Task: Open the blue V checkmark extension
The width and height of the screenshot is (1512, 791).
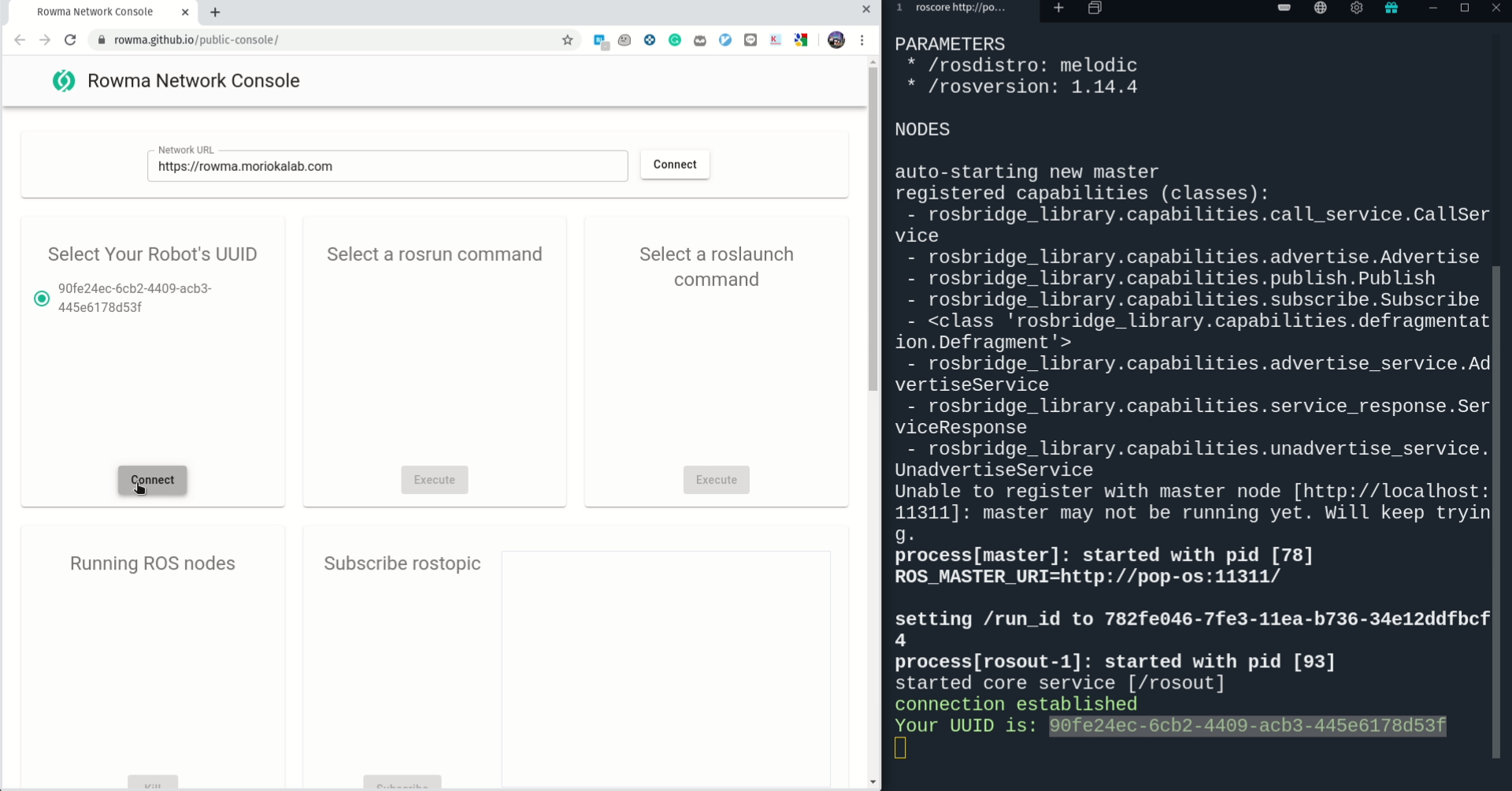Action: click(725, 40)
